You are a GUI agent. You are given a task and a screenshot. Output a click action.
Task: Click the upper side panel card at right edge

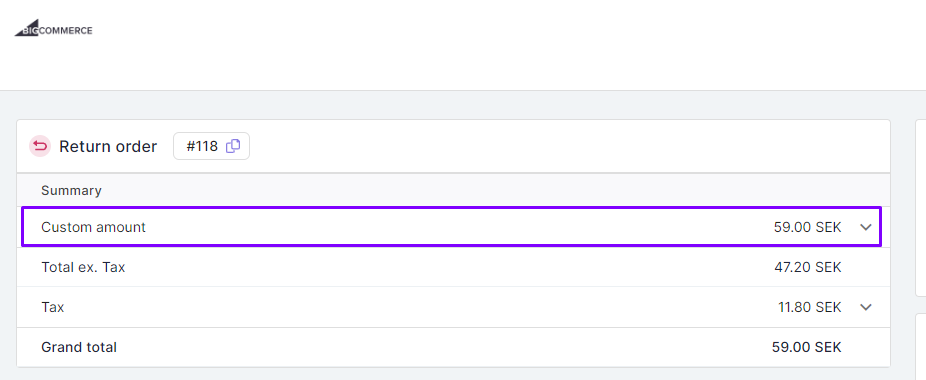coord(921,207)
